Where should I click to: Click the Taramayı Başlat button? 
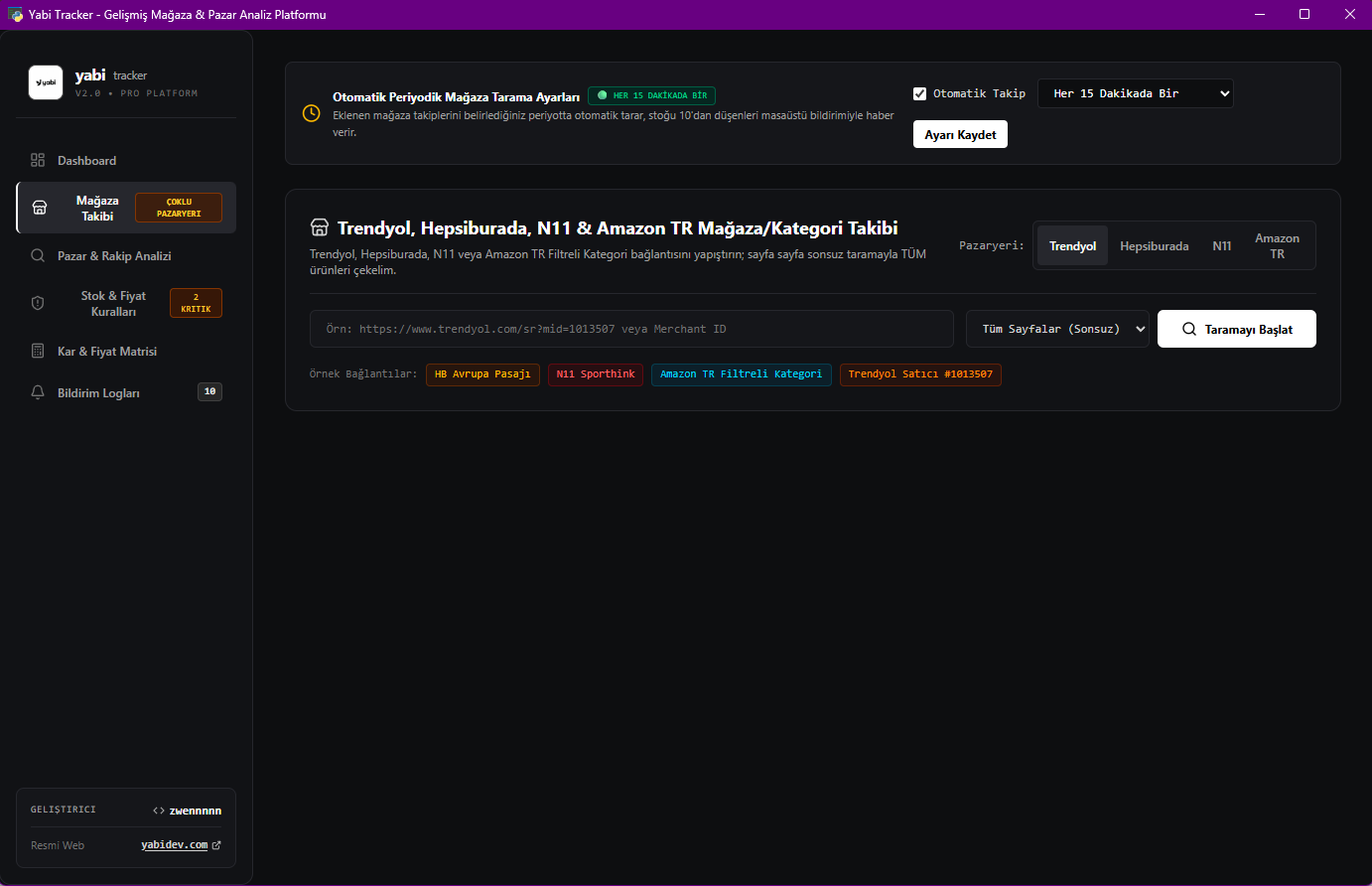point(1237,329)
